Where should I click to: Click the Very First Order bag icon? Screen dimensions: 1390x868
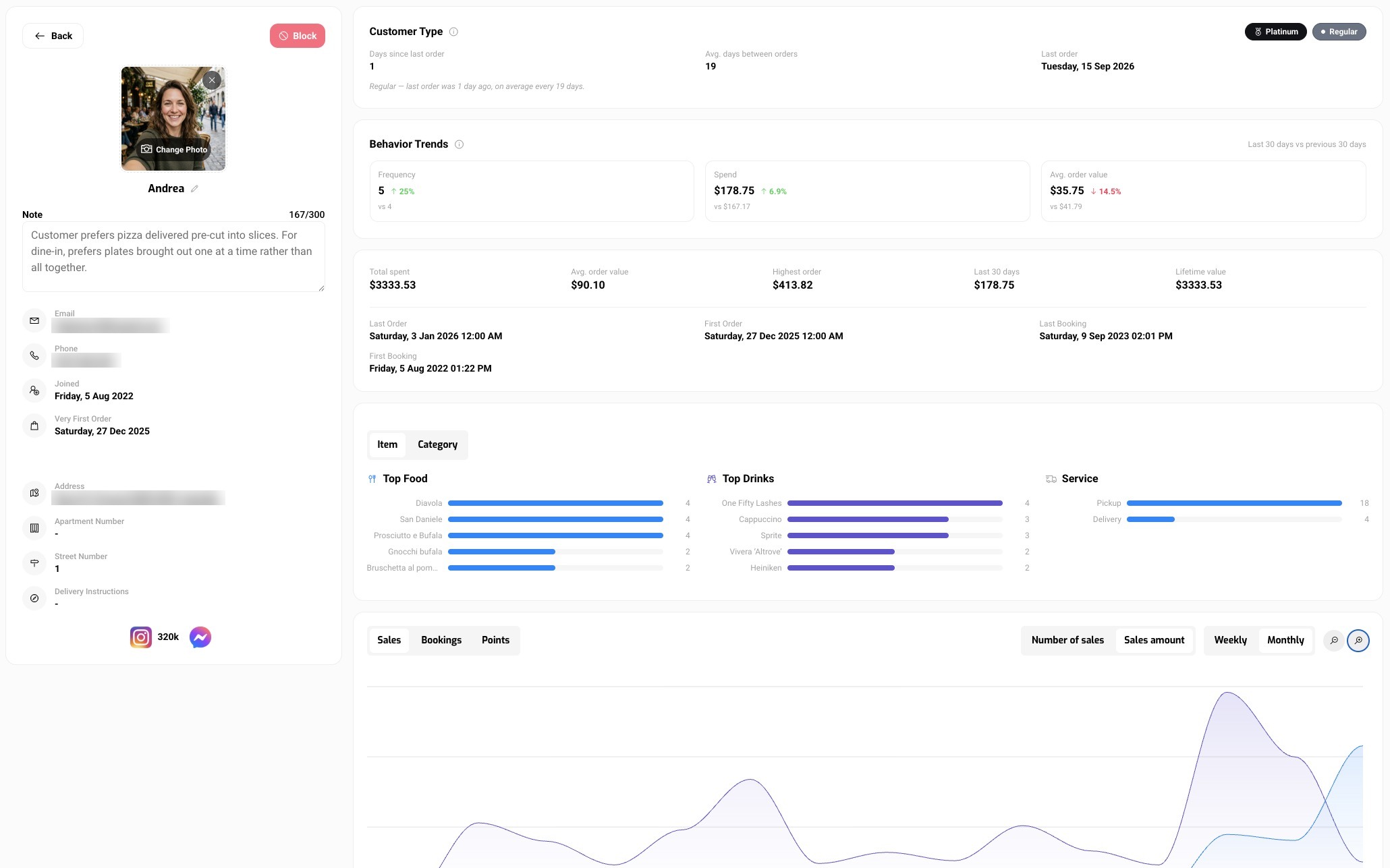(34, 426)
